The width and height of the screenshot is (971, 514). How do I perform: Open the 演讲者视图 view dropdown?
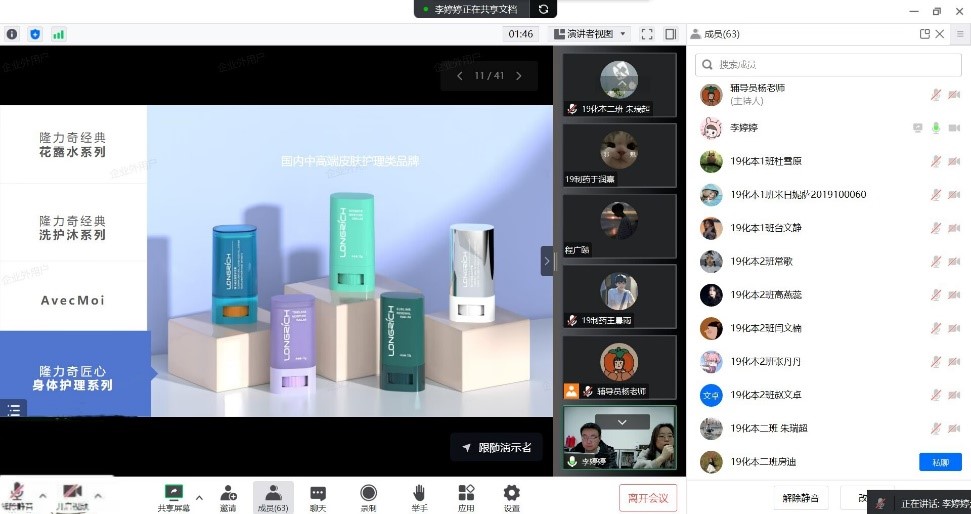[590, 34]
